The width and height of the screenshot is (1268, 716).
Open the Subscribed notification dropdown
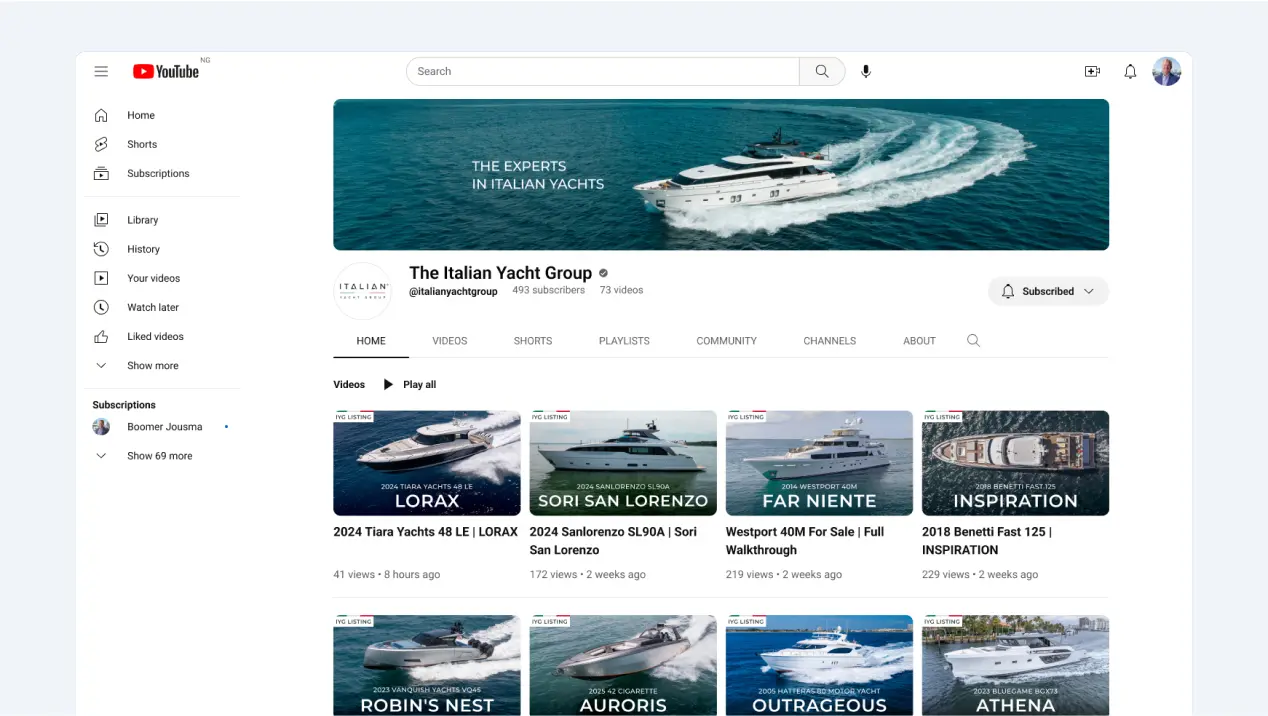tap(1048, 291)
